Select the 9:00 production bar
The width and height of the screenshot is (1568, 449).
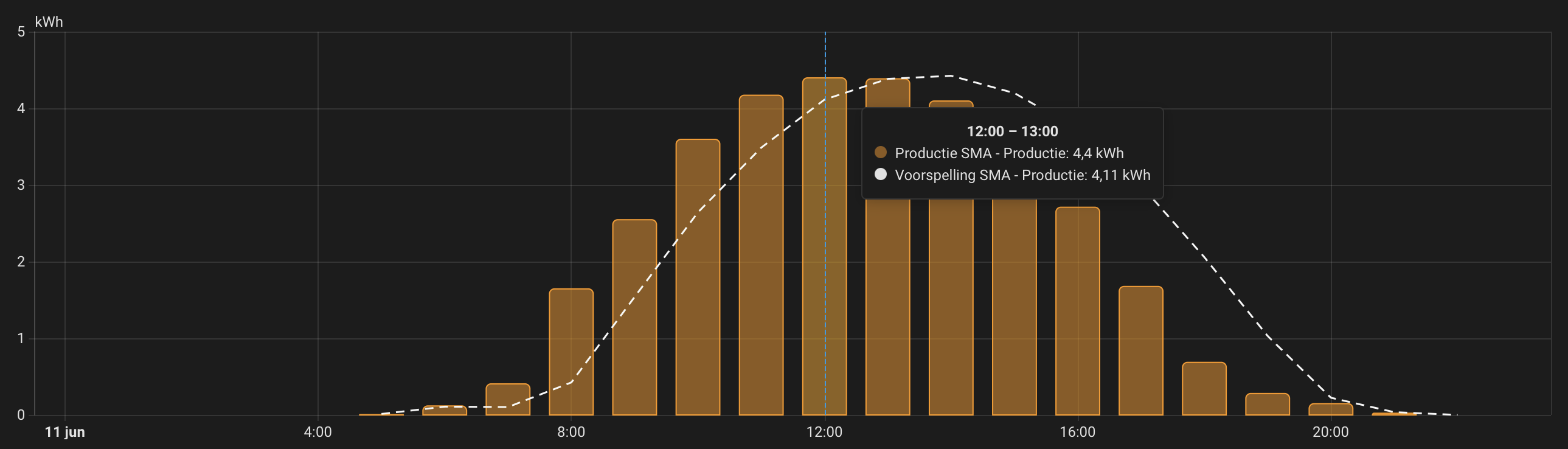coord(634,317)
